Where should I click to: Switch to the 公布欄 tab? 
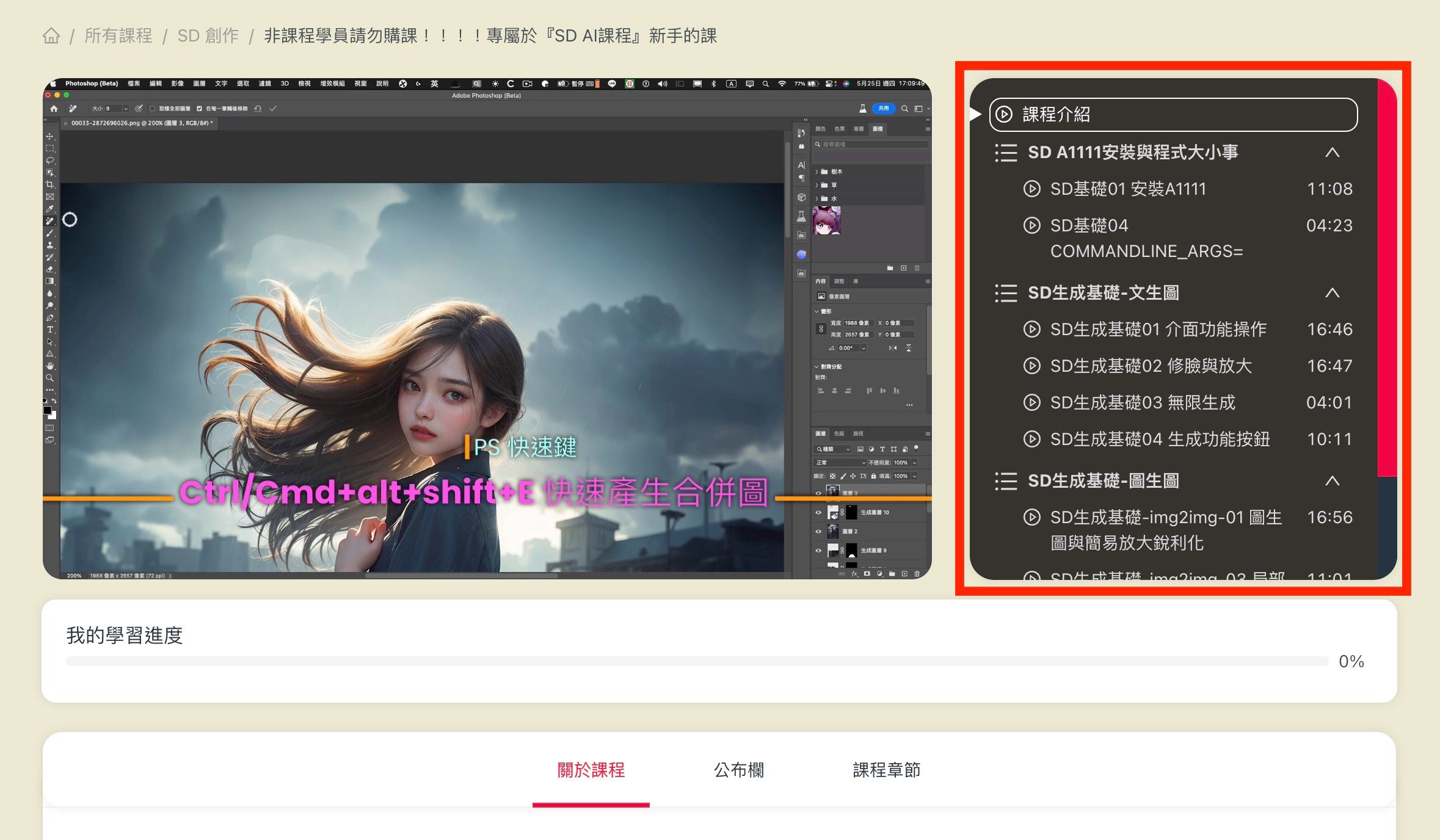(x=738, y=770)
